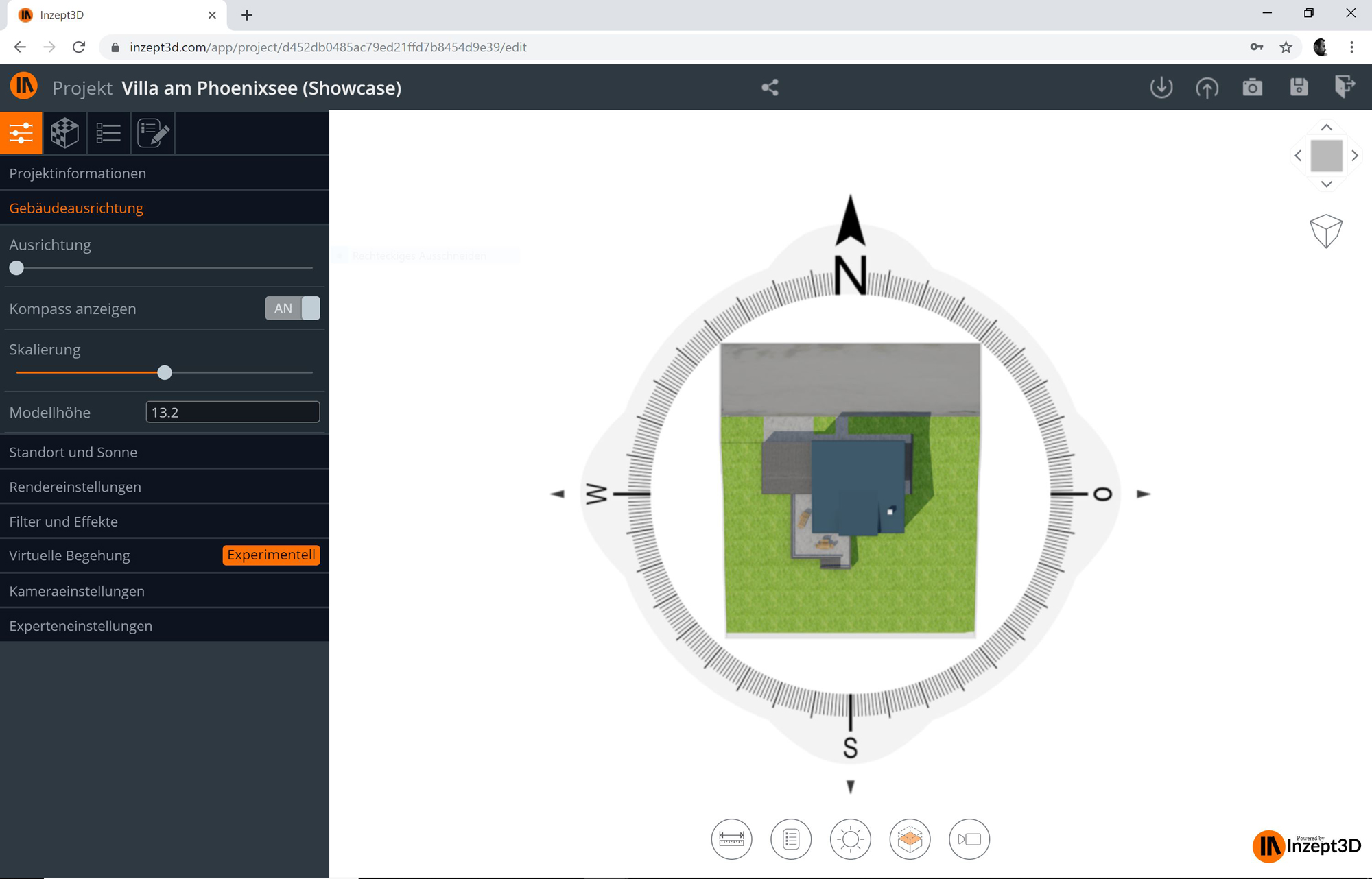Save project with floppy disk icon
The width and height of the screenshot is (1372, 879).
click(x=1298, y=87)
